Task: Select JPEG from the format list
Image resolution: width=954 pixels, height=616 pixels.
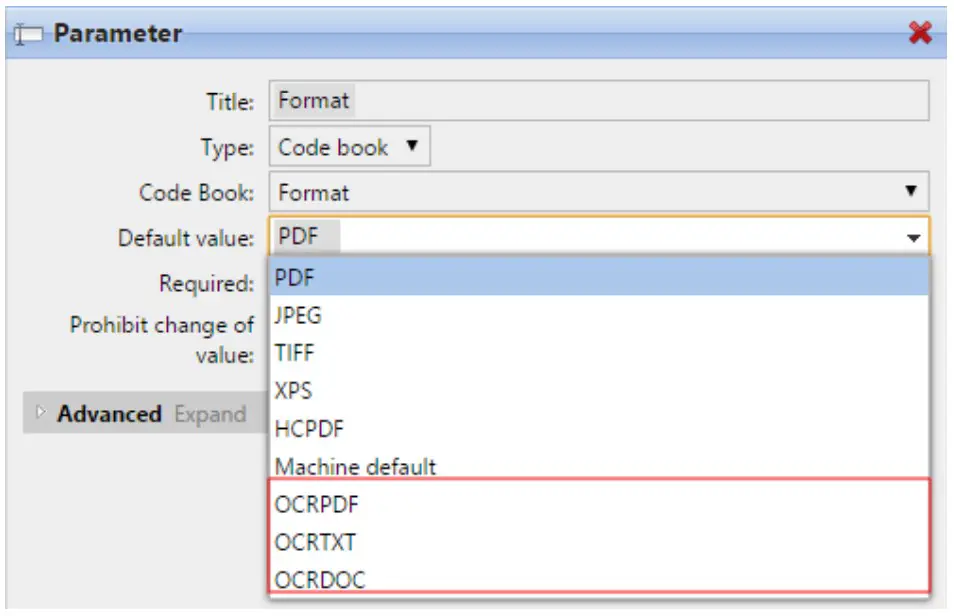Action: point(598,316)
